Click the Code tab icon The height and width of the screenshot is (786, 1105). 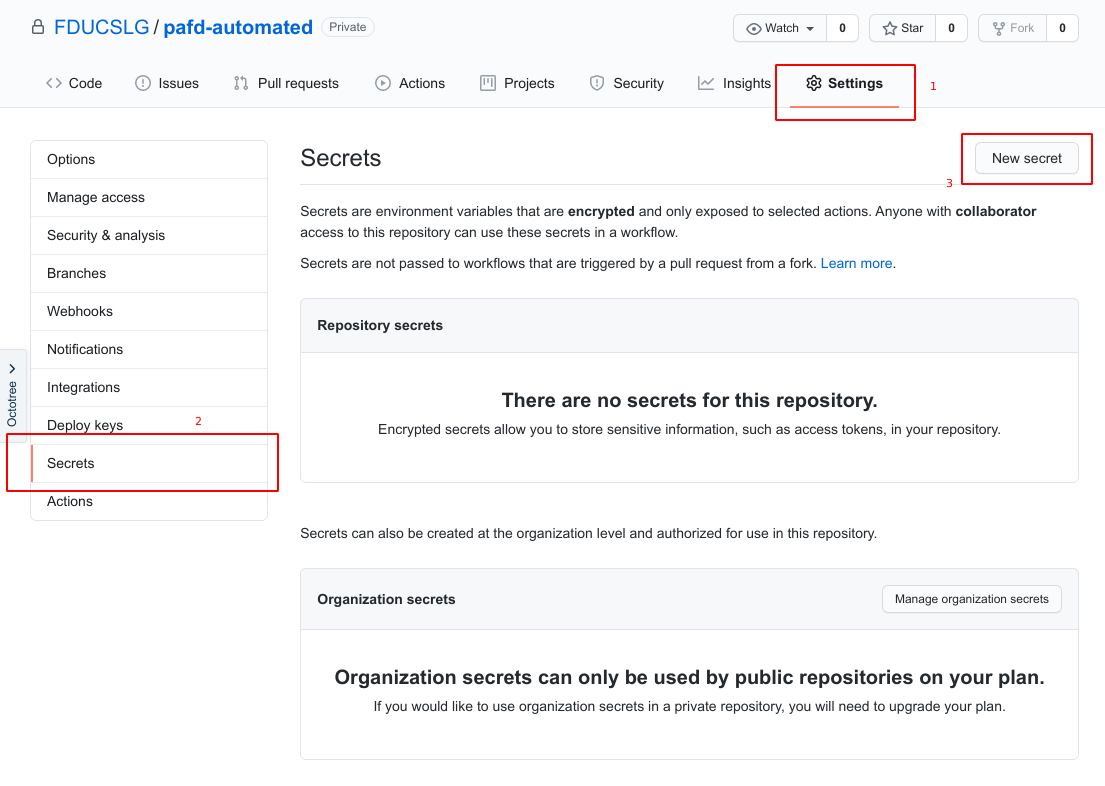(54, 83)
